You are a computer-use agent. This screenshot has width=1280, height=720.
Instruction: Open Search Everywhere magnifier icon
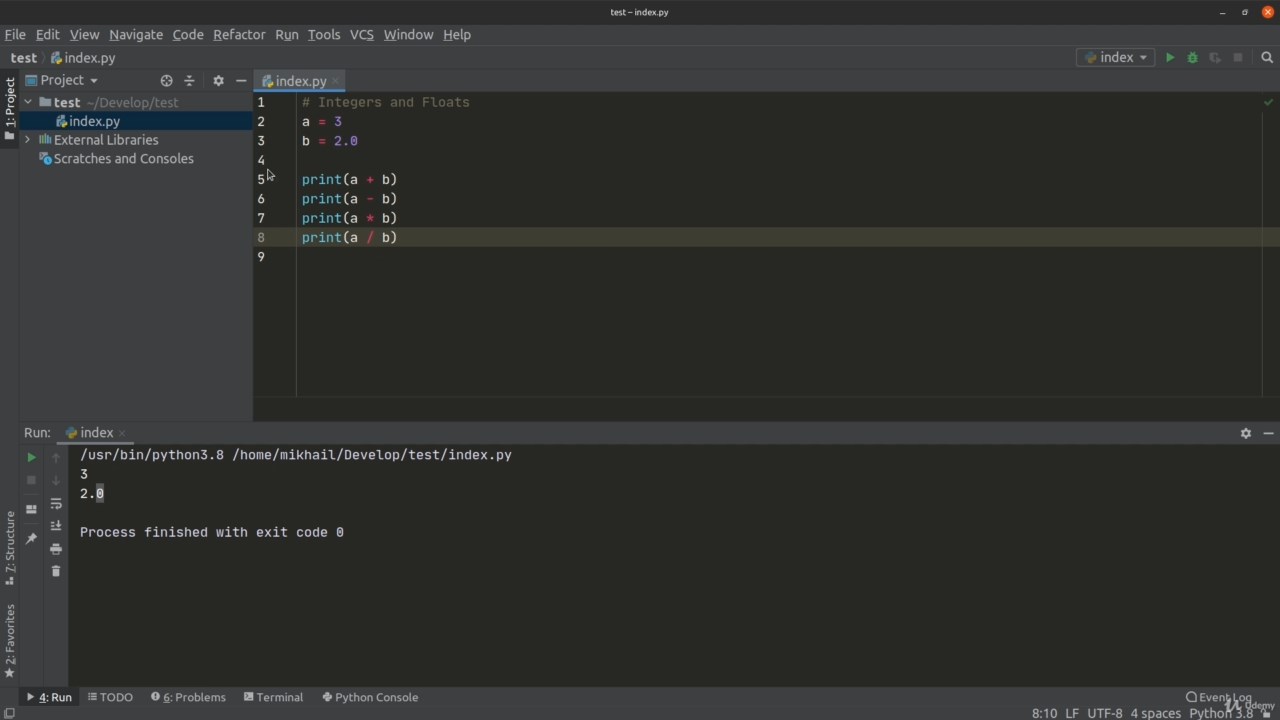(x=1267, y=58)
